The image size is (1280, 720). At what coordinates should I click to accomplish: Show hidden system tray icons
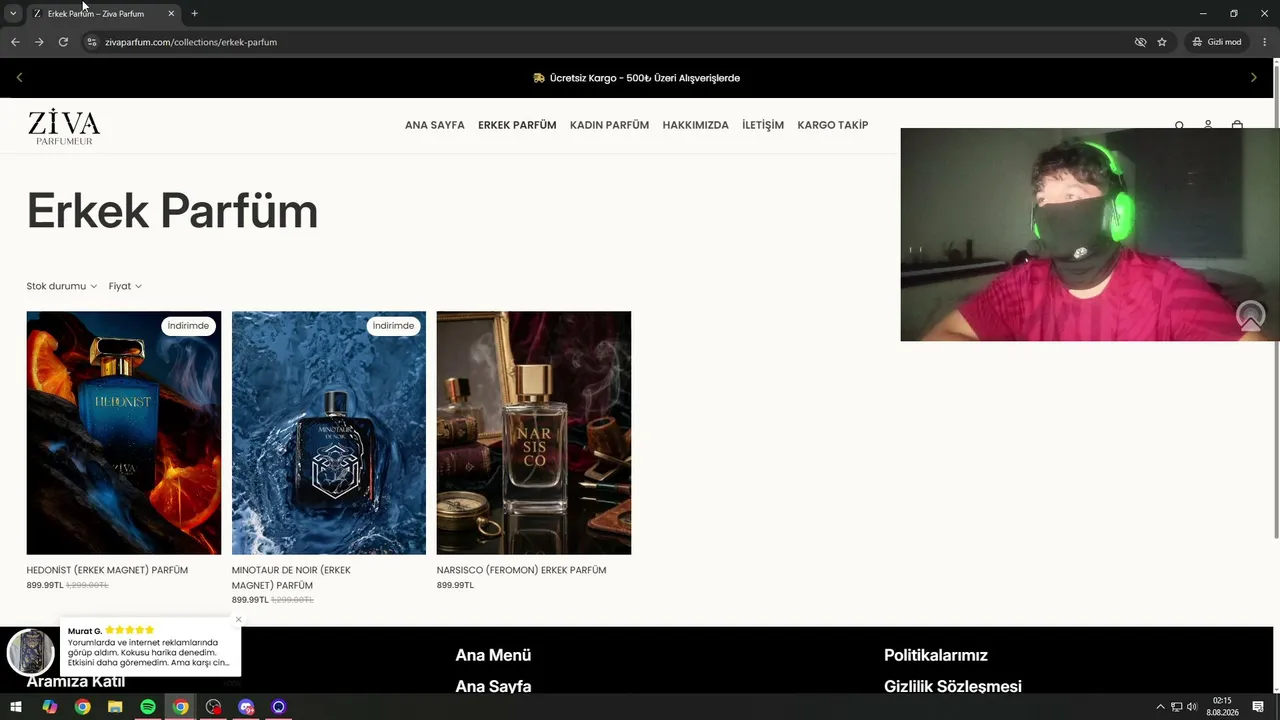click(1160, 707)
